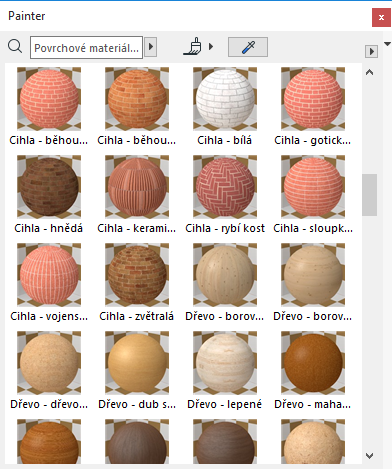Select the 'Dřevo - dub s...' oak thumbnail

pyautogui.click(x=137, y=363)
